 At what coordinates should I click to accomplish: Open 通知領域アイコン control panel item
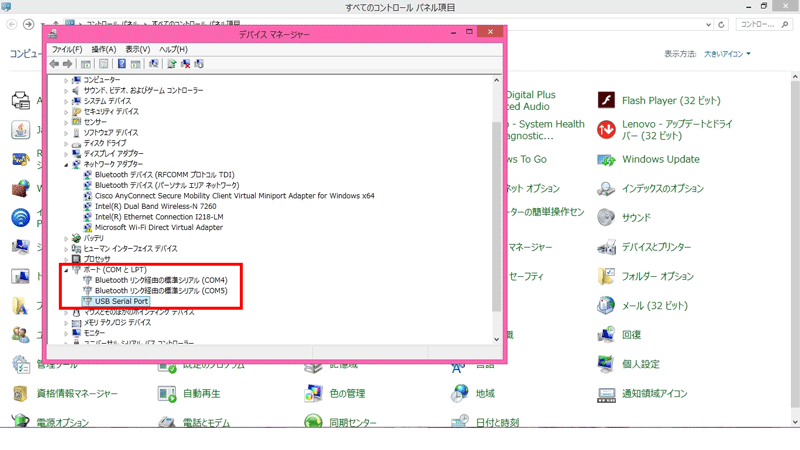[x=642, y=393]
